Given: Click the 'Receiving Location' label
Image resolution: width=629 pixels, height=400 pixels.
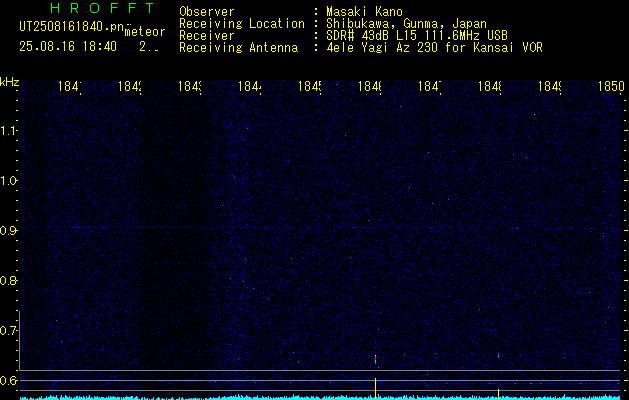Looking at the screenshot, I should 242,24.
